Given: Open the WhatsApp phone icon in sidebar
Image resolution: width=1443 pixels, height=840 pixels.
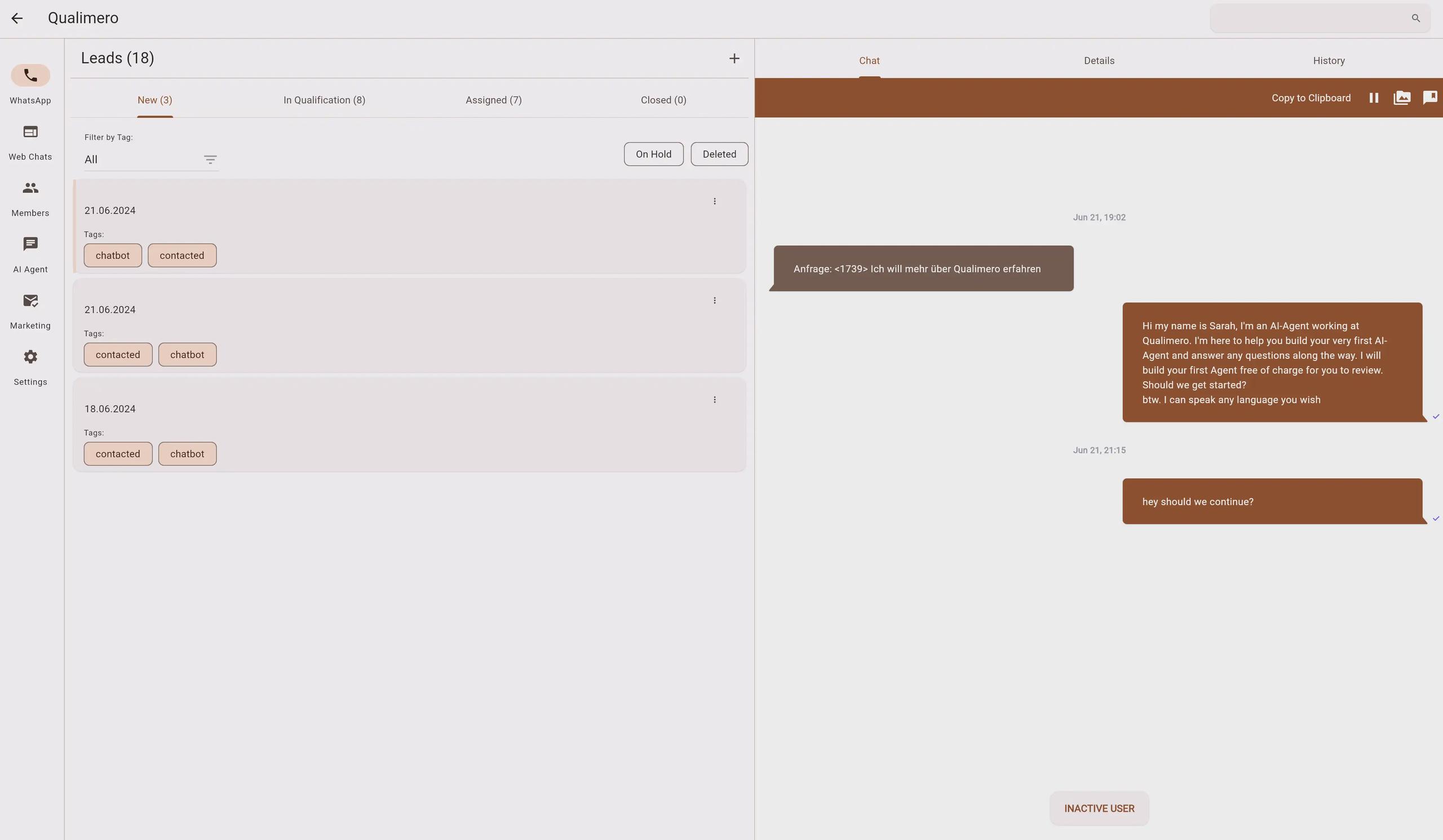Looking at the screenshot, I should pos(30,75).
